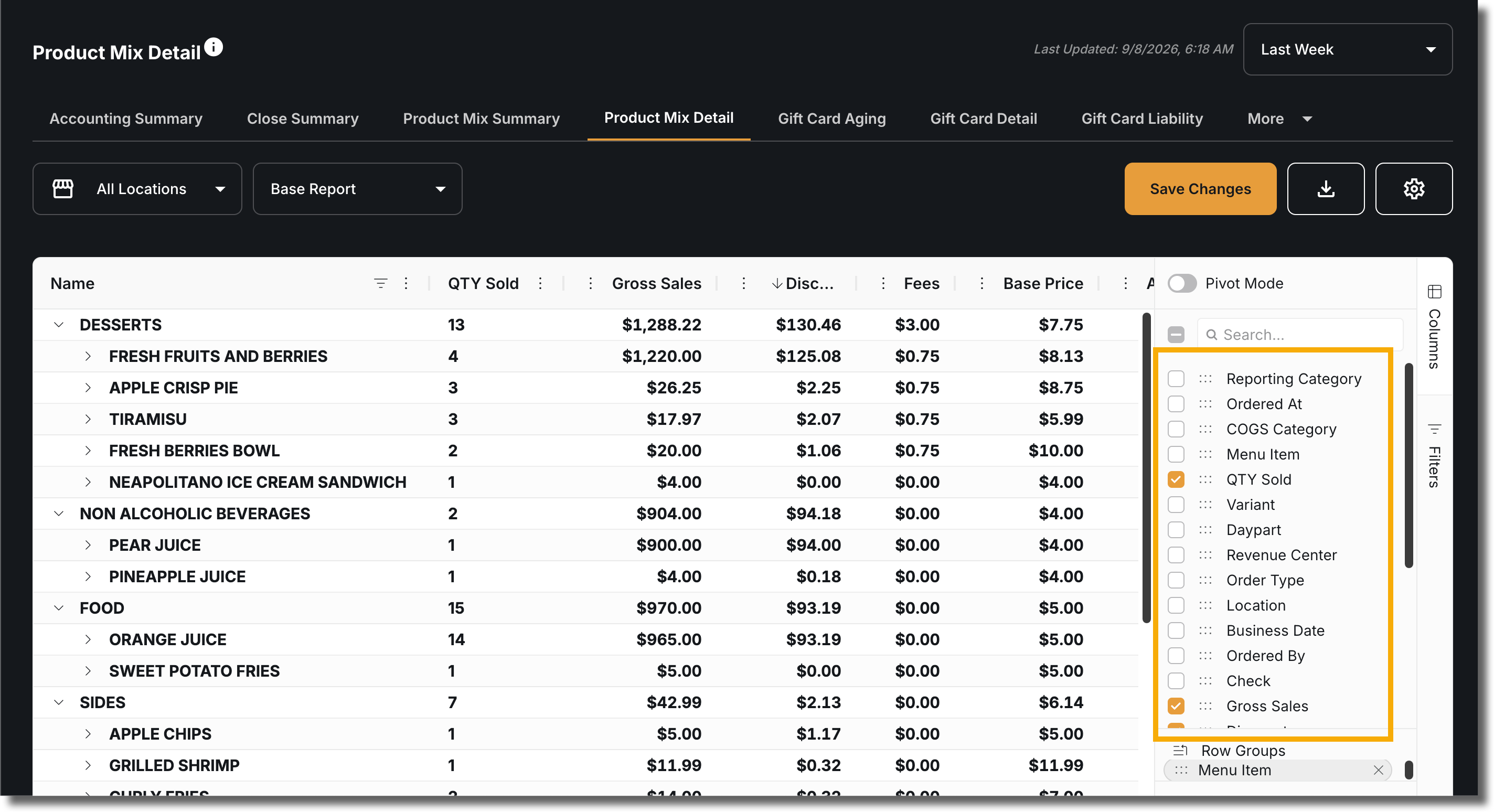Click the search magnifier icon in column search
Image resolution: width=1494 pixels, height=812 pixels.
(1212, 335)
